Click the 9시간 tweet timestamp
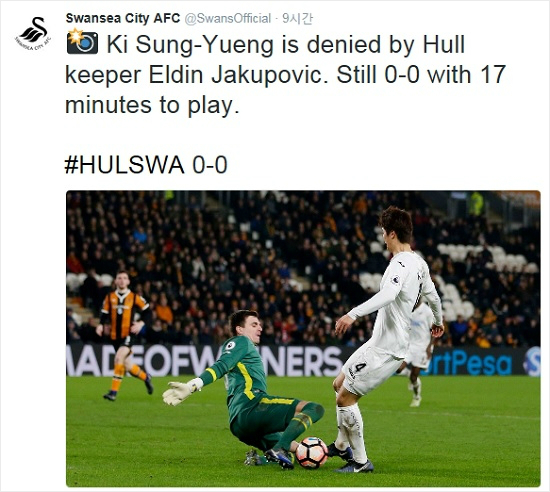Image resolution: width=550 pixels, height=492 pixels. [297, 19]
